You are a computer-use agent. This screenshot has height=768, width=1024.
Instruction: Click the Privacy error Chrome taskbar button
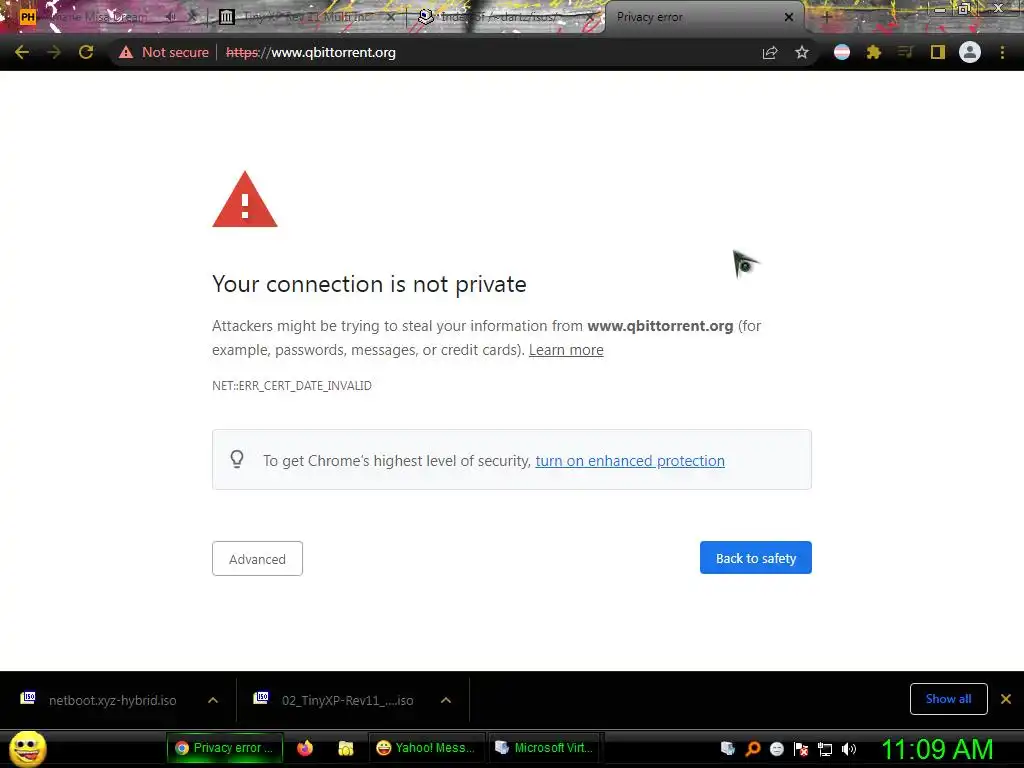point(225,748)
